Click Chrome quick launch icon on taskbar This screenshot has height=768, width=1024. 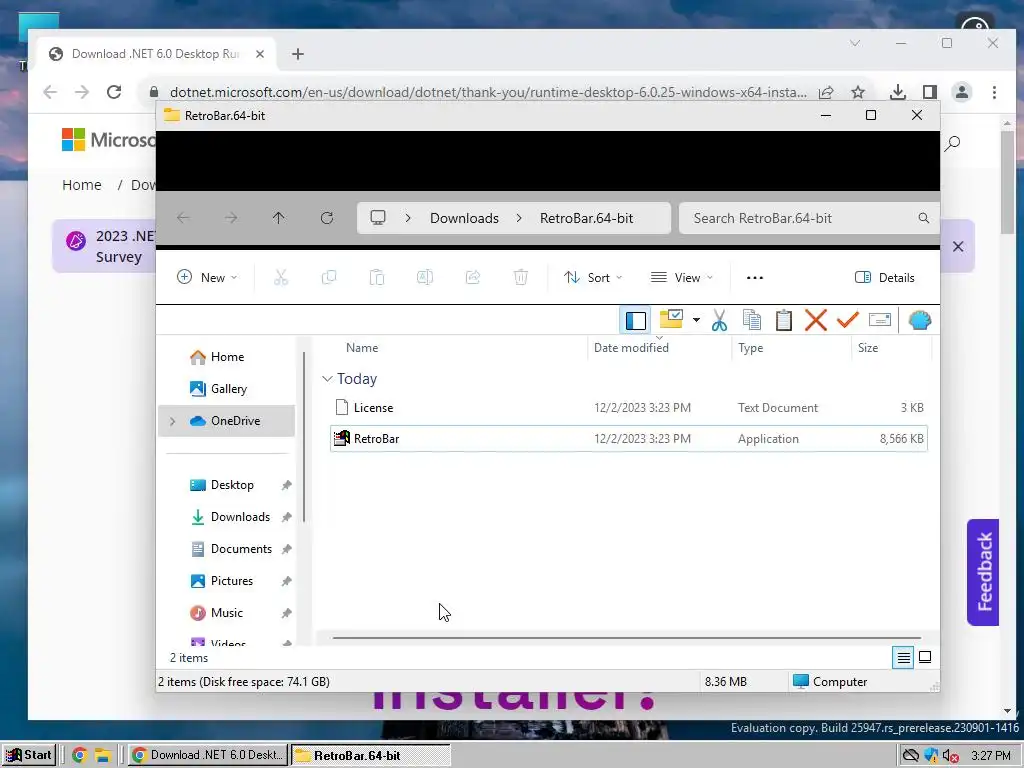(80, 756)
